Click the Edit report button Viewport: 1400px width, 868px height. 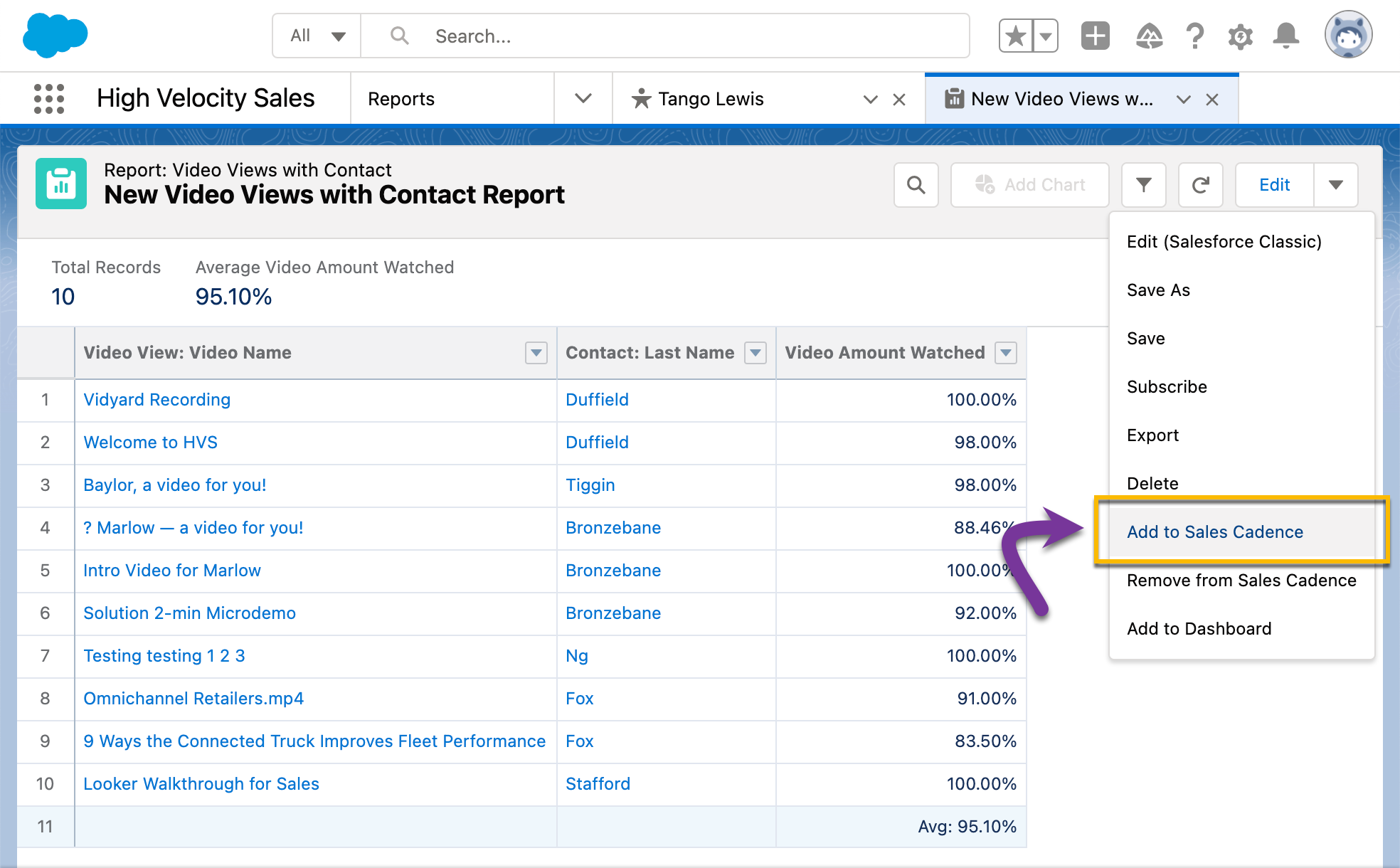coord(1274,185)
